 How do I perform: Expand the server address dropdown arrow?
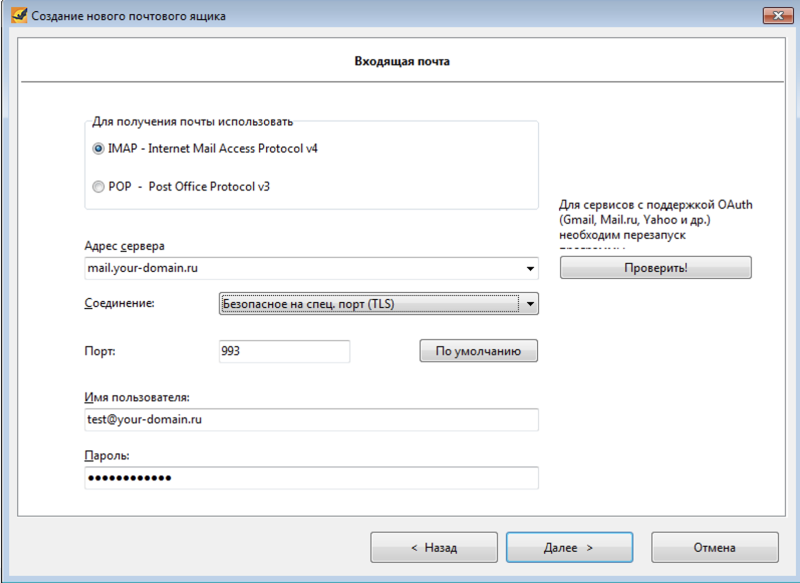(528, 268)
